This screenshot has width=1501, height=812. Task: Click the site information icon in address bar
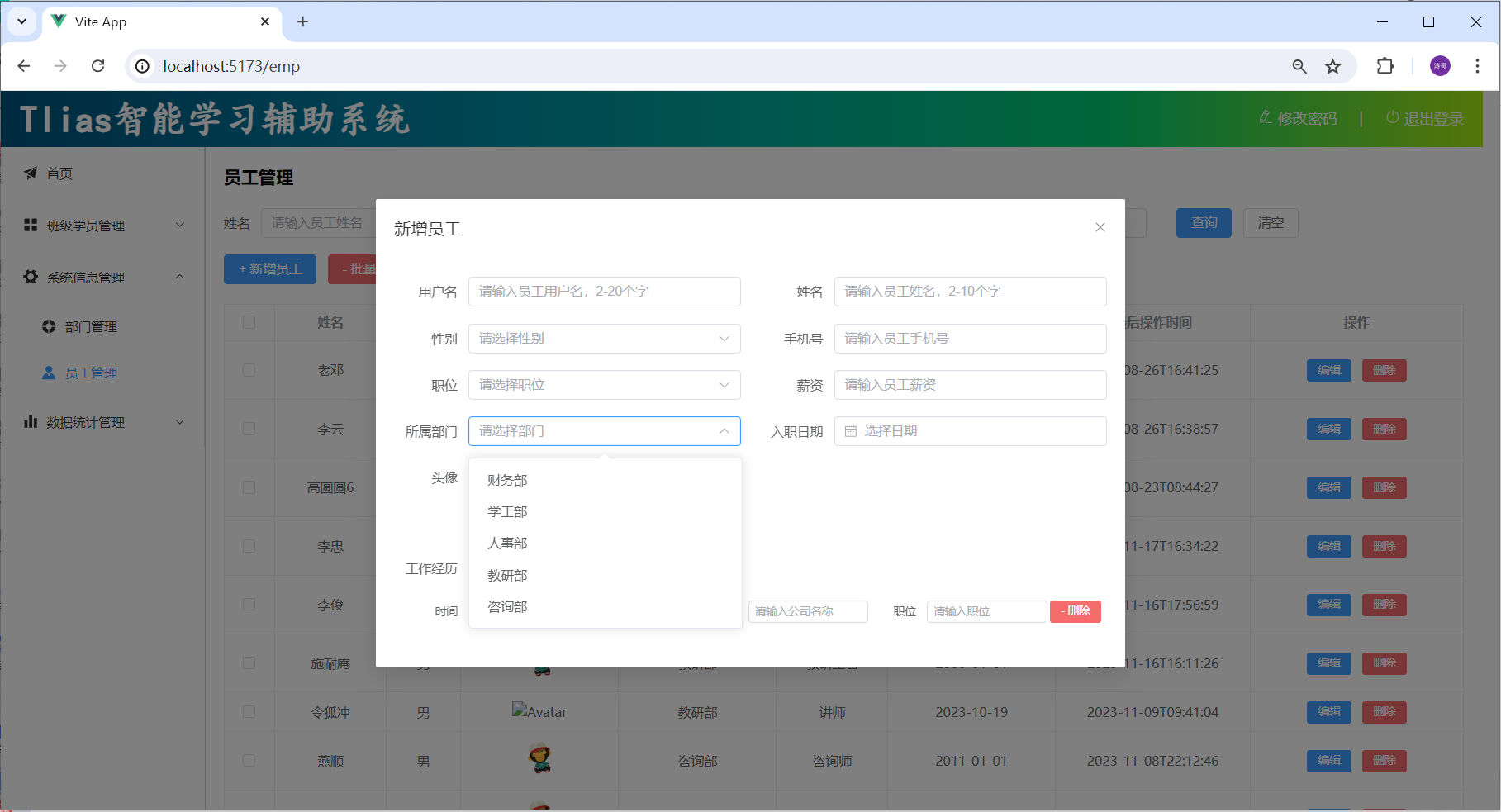[143, 66]
